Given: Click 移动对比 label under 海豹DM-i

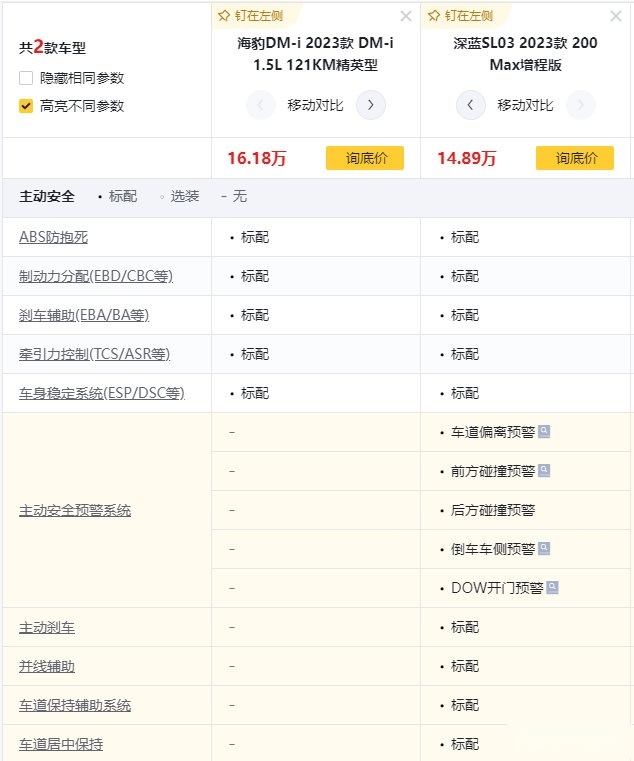Looking at the screenshot, I should coord(316,105).
